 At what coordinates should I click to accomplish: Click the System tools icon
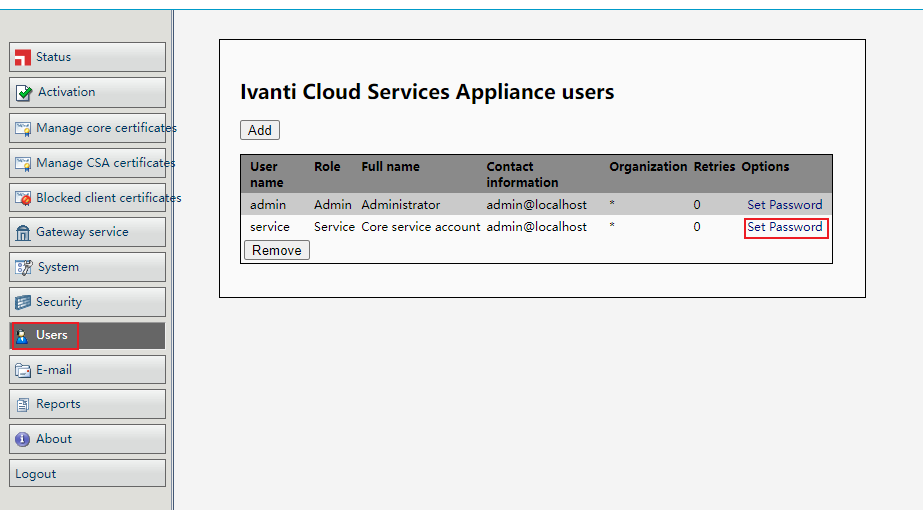[24, 267]
